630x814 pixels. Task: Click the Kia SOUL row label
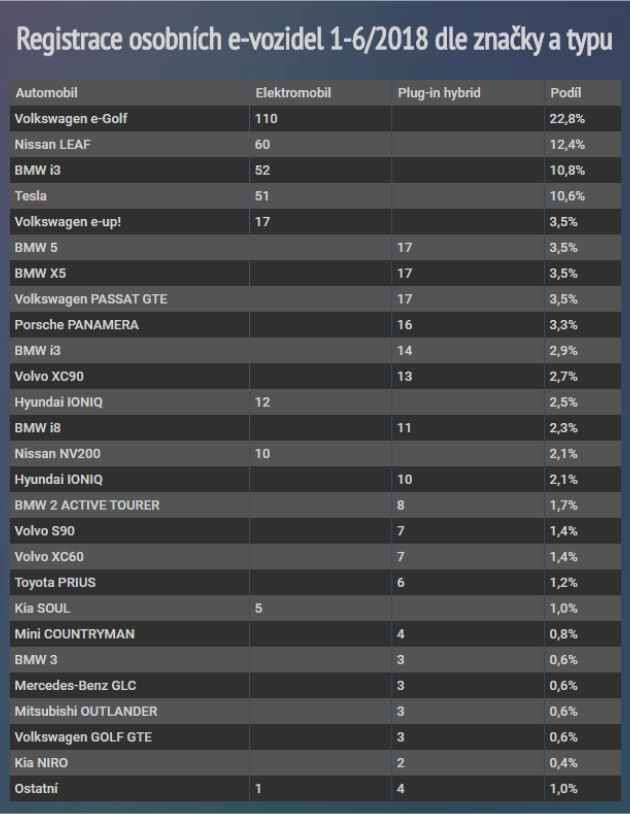42,608
